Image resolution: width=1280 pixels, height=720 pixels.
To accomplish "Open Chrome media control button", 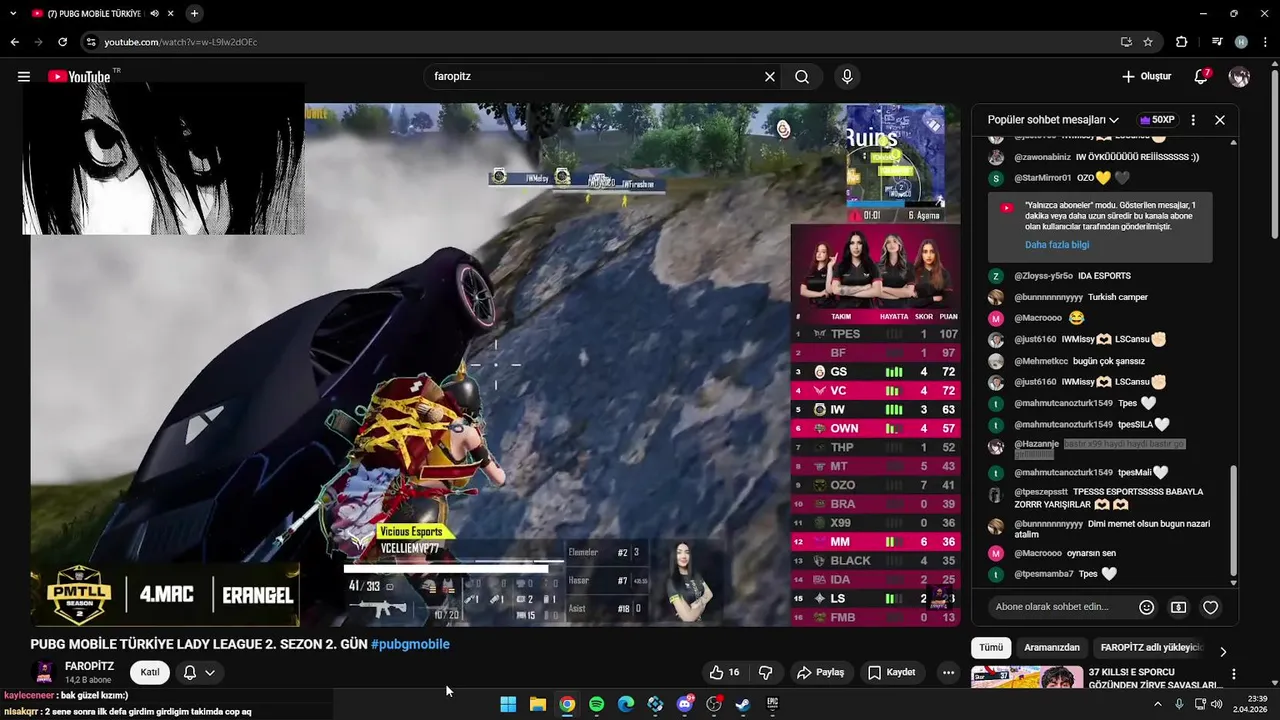I will pos(1217,42).
